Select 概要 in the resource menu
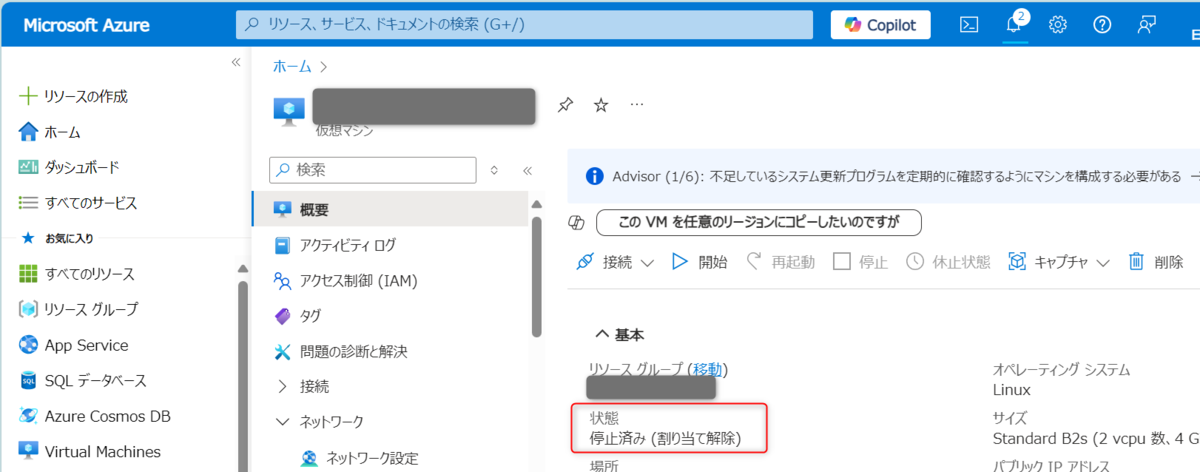 click(x=390, y=209)
